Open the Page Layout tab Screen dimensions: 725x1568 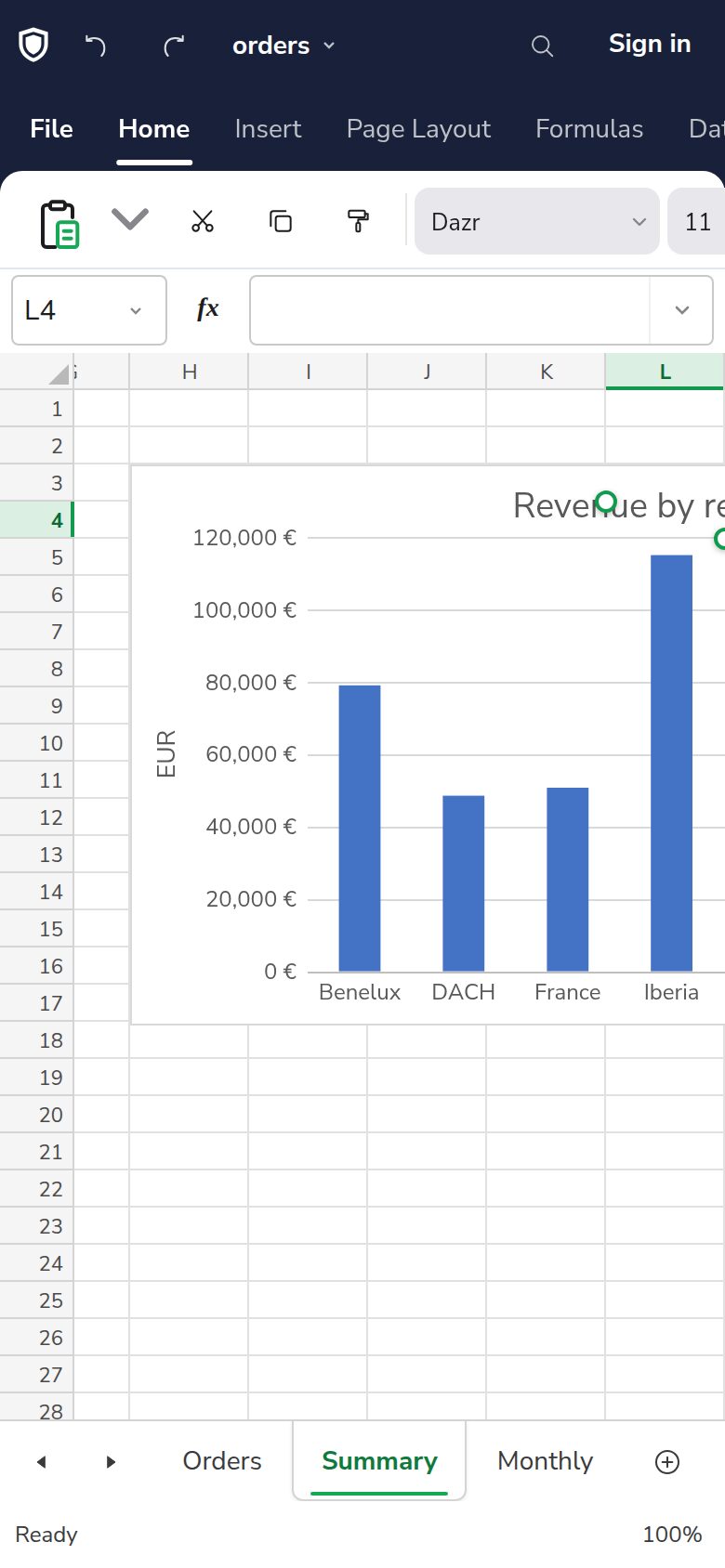418,129
